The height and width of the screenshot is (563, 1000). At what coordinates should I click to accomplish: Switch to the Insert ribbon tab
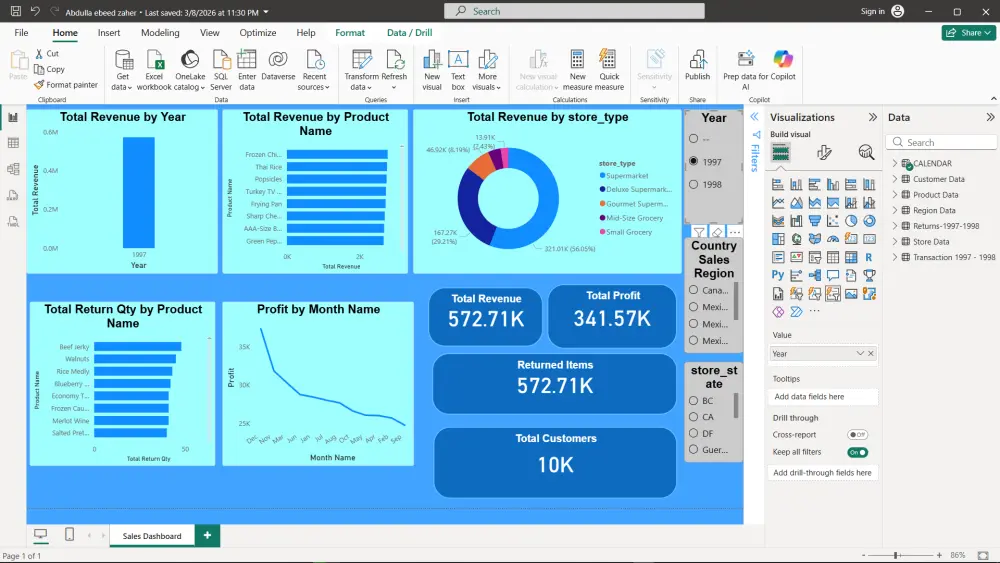pos(109,33)
